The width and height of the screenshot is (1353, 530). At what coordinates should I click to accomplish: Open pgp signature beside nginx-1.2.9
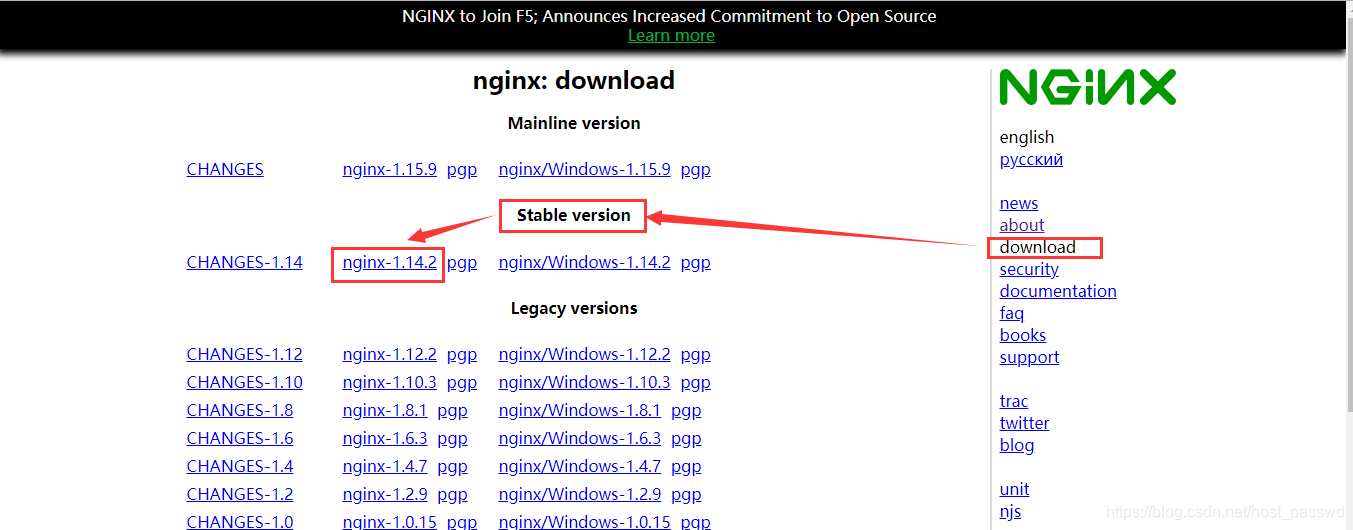pos(453,495)
